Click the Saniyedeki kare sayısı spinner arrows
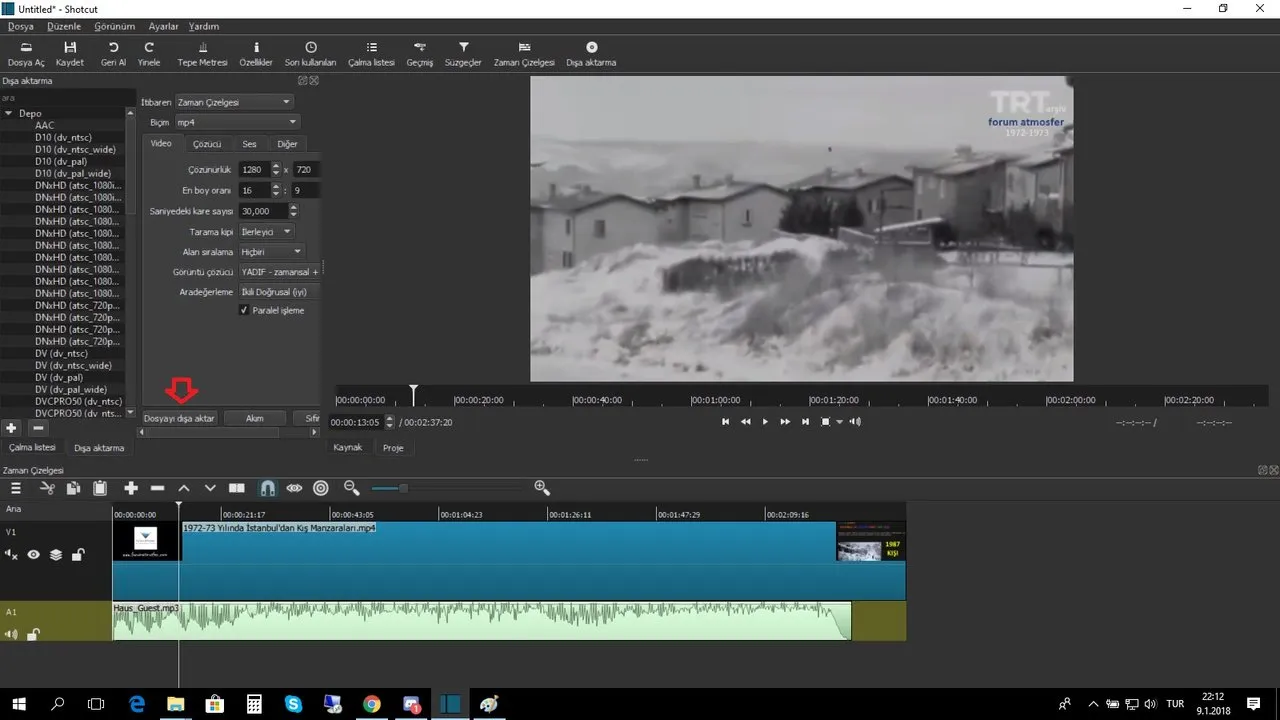 click(x=293, y=211)
